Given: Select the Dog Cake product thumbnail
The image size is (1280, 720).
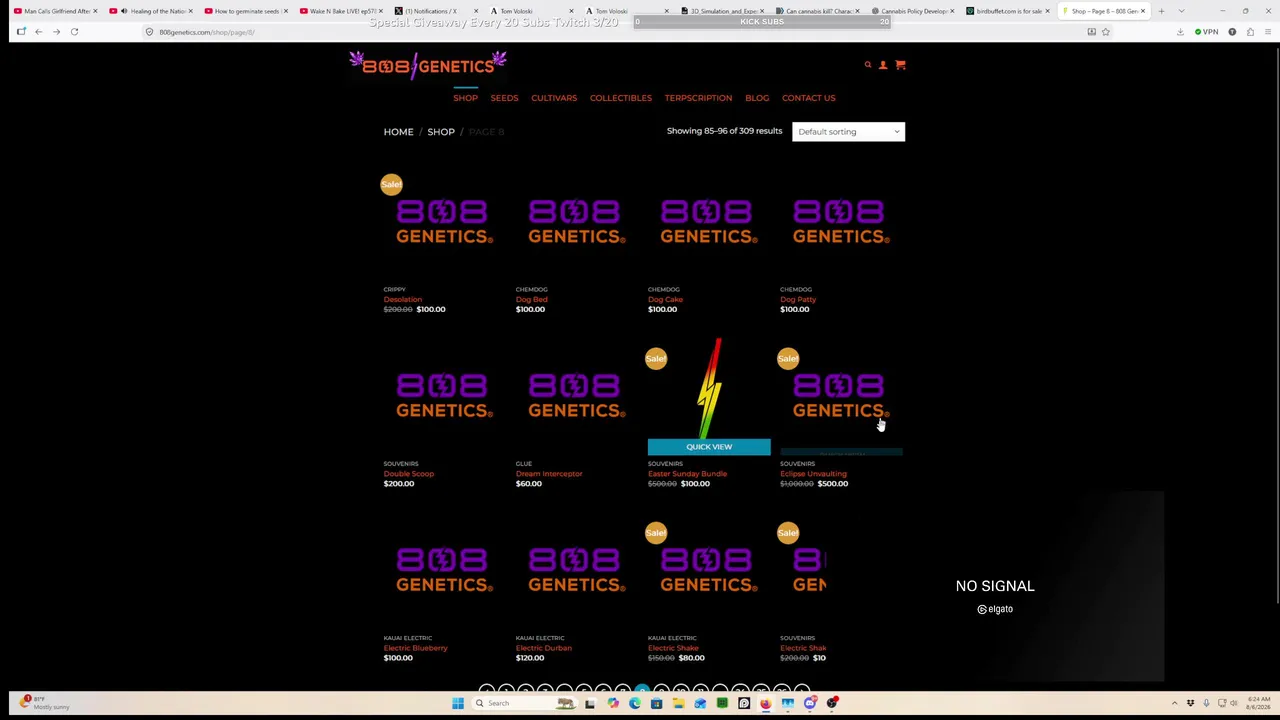Looking at the screenshot, I should tap(709, 222).
